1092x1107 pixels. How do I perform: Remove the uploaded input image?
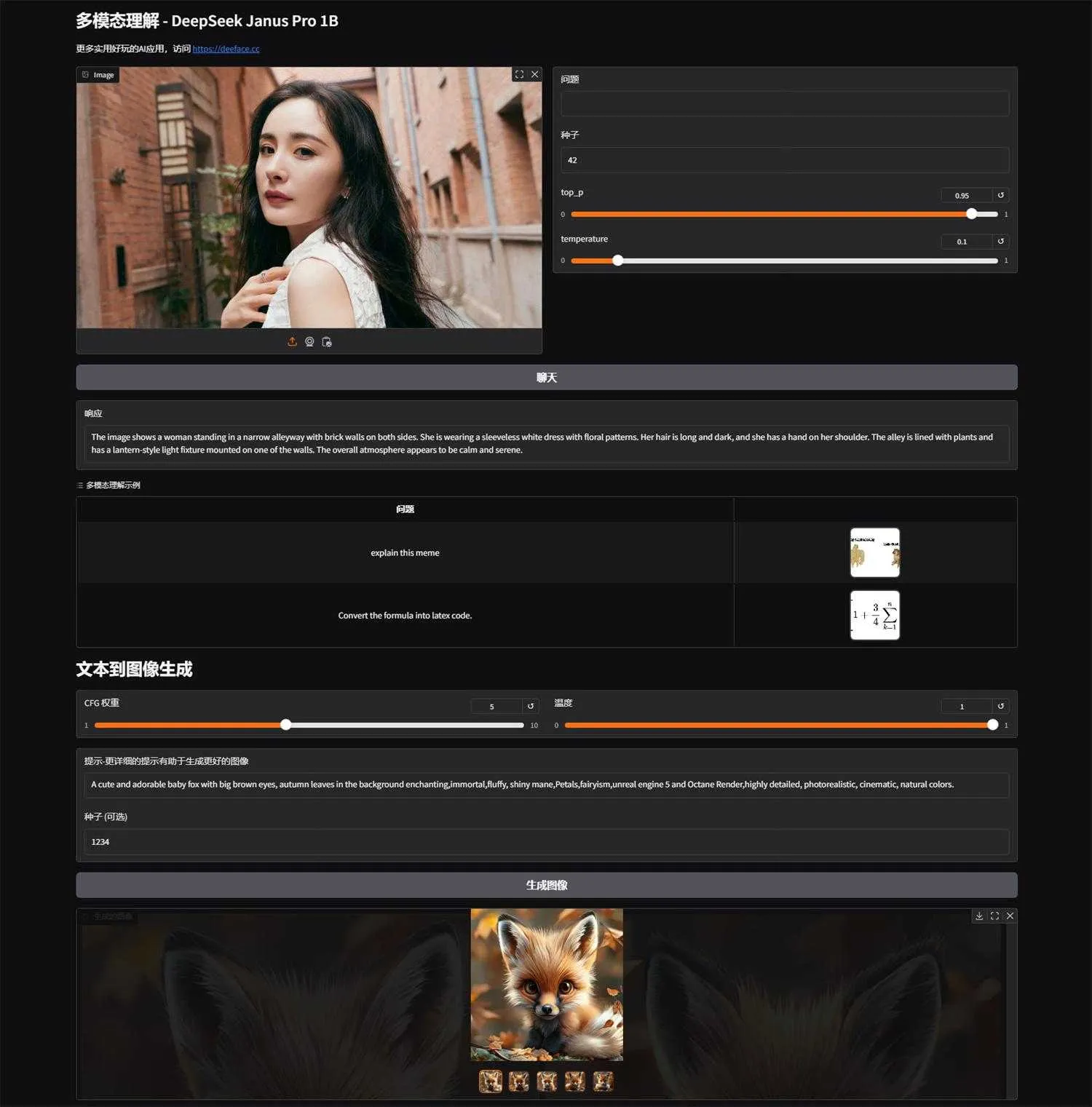[x=535, y=74]
